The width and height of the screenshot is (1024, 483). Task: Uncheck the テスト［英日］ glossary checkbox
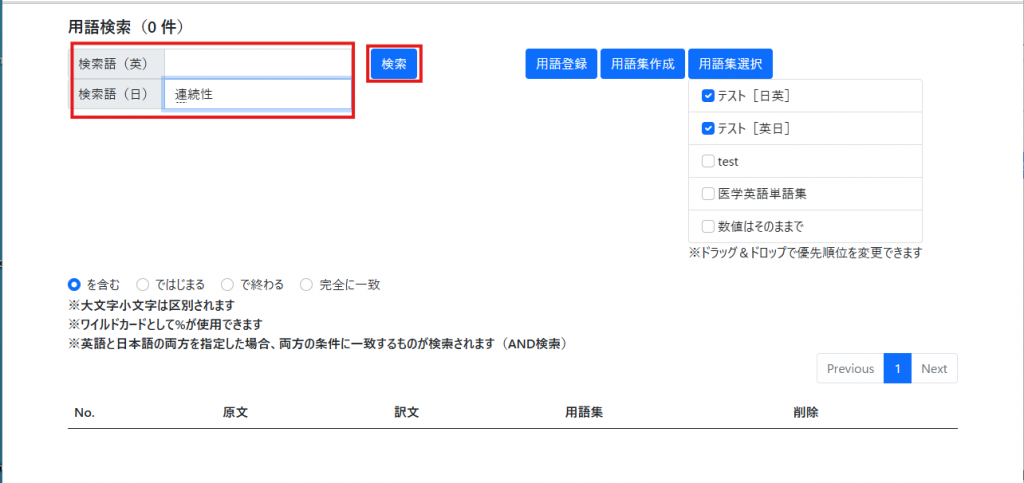click(708, 128)
